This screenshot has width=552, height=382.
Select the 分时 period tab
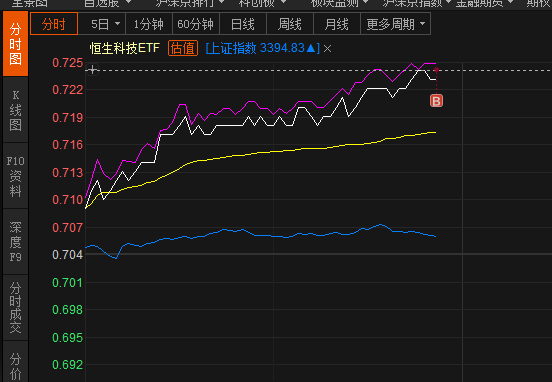[x=54, y=24]
